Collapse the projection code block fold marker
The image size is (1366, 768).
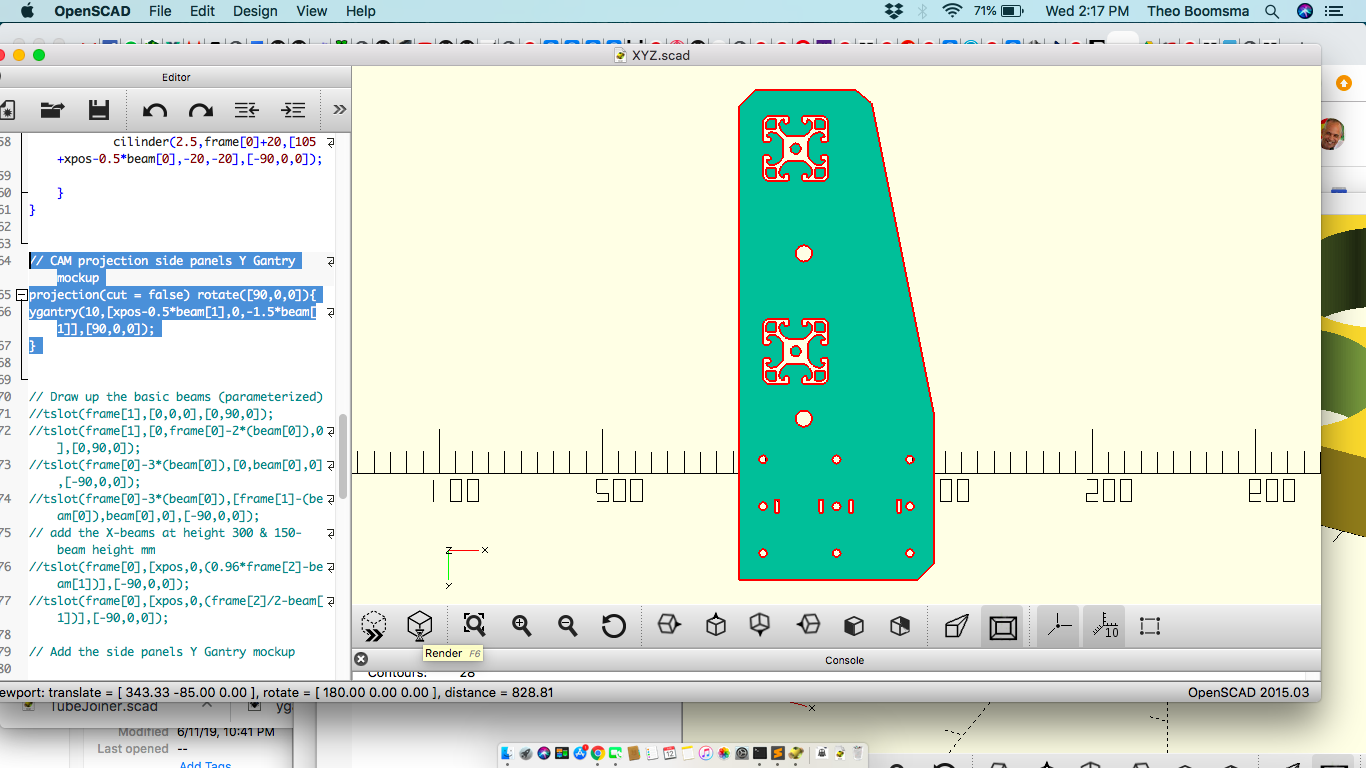tap(22, 295)
